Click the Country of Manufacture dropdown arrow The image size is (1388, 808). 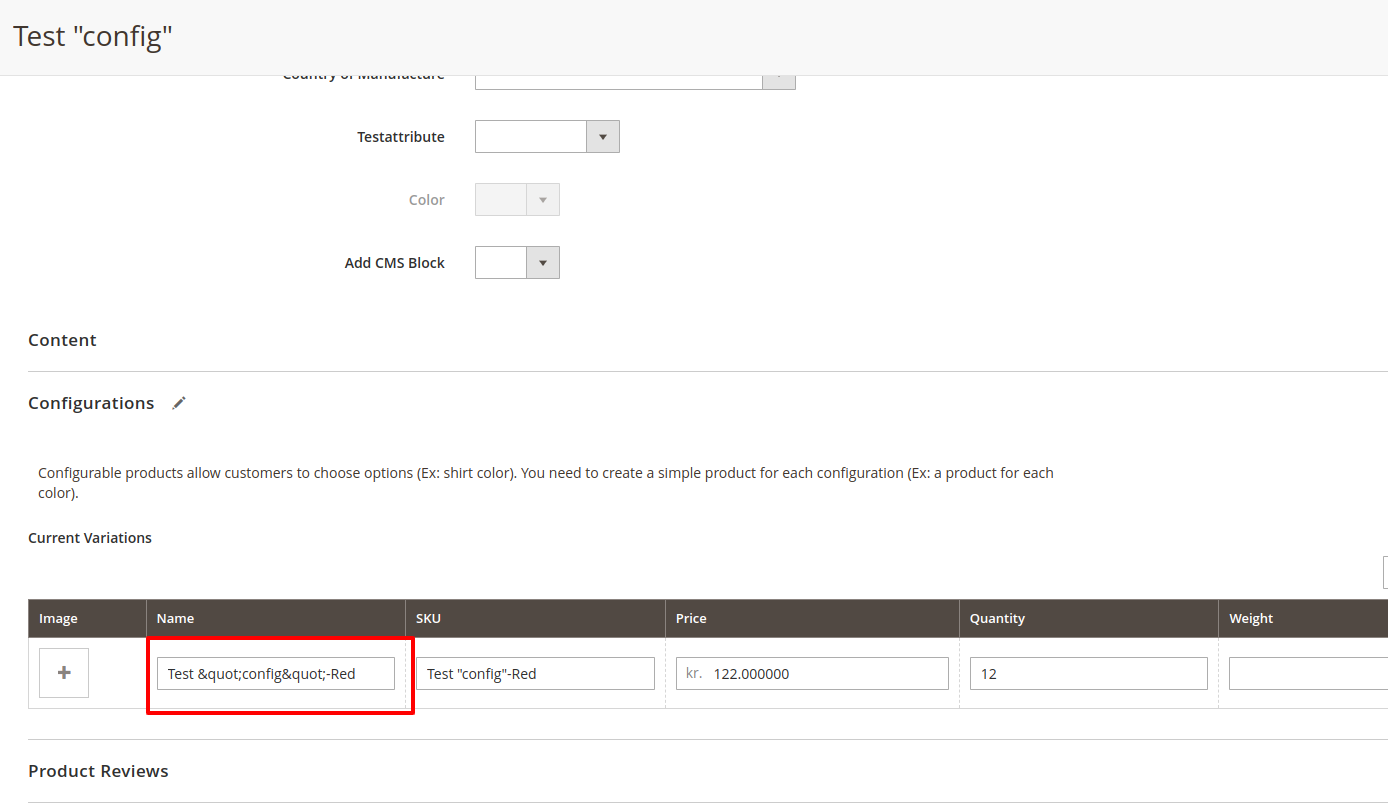tap(779, 75)
